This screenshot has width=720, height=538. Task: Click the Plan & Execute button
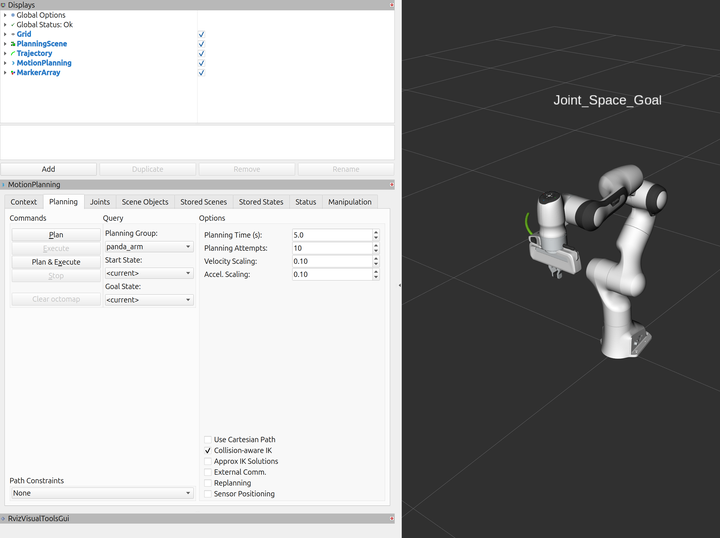point(56,262)
